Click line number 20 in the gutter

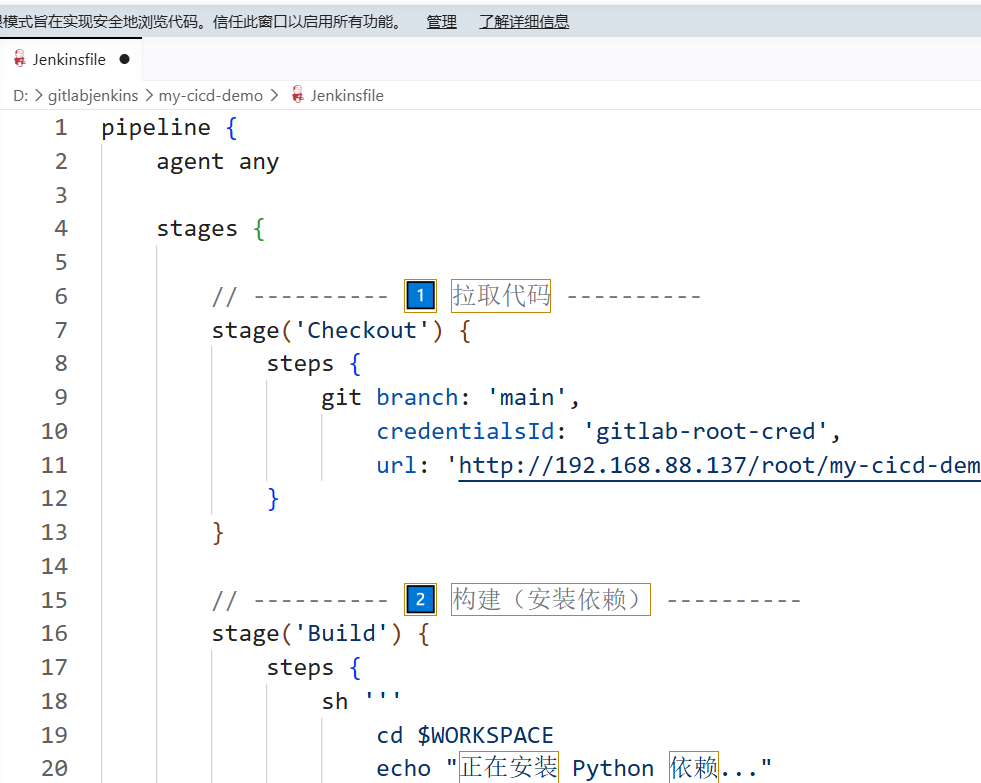coord(54,769)
